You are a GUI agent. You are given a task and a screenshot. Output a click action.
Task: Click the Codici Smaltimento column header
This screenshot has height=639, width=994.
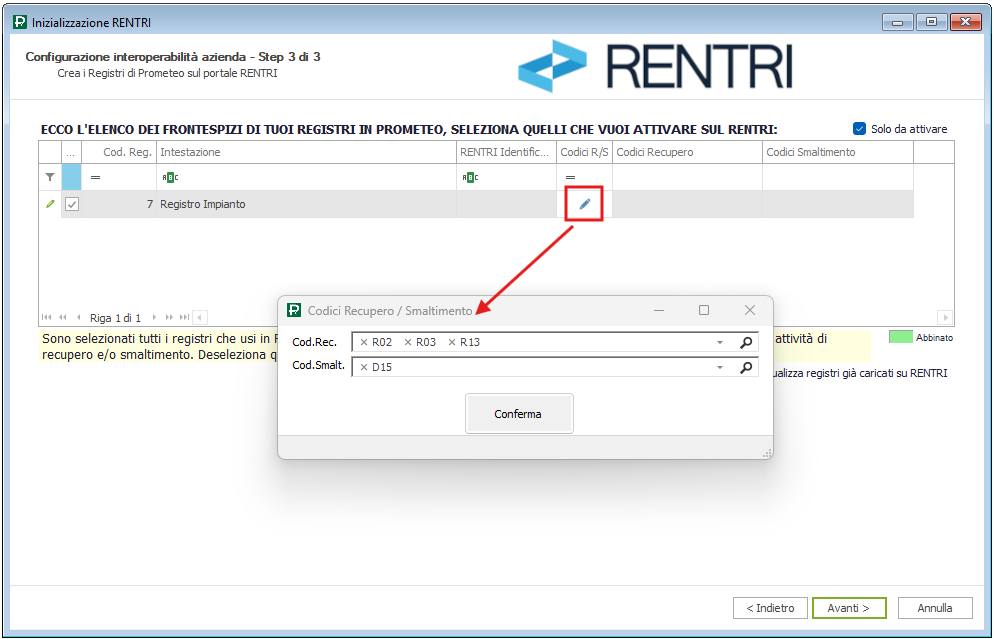[x=836, y=152]
